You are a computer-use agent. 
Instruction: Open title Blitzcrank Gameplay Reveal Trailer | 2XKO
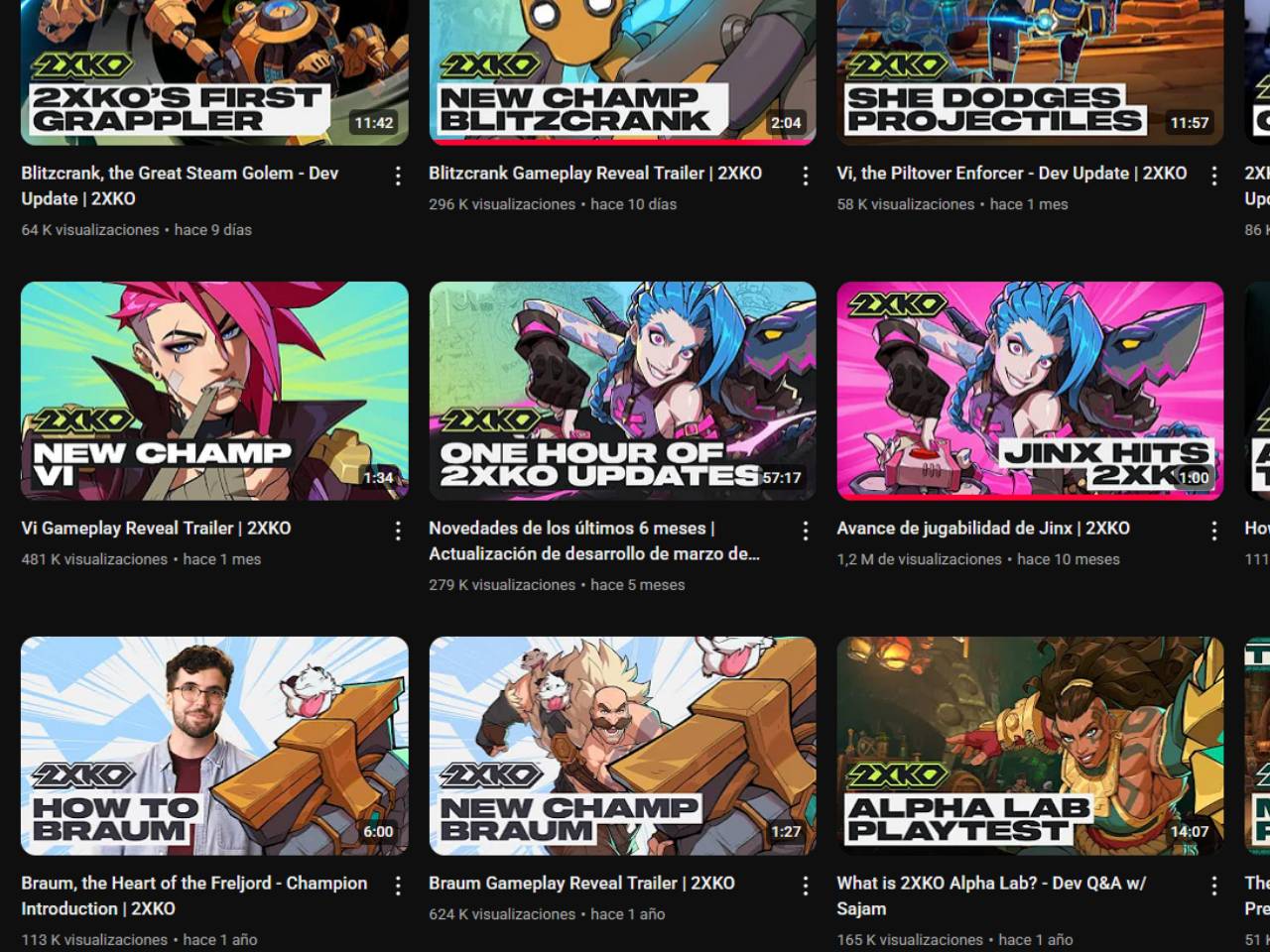coord(595,173)
